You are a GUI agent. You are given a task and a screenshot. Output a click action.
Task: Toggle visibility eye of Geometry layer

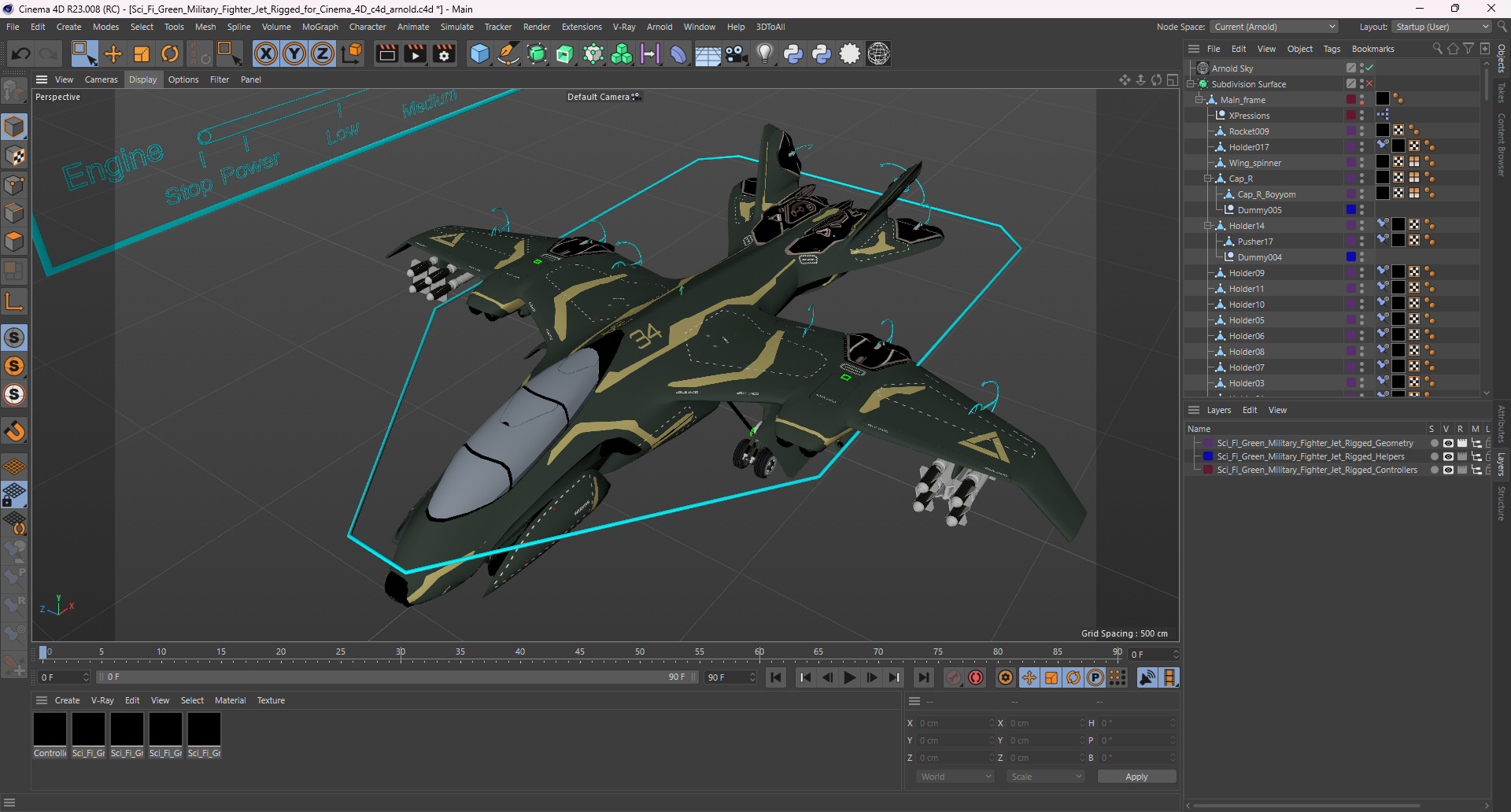[x=1447, y=443]
